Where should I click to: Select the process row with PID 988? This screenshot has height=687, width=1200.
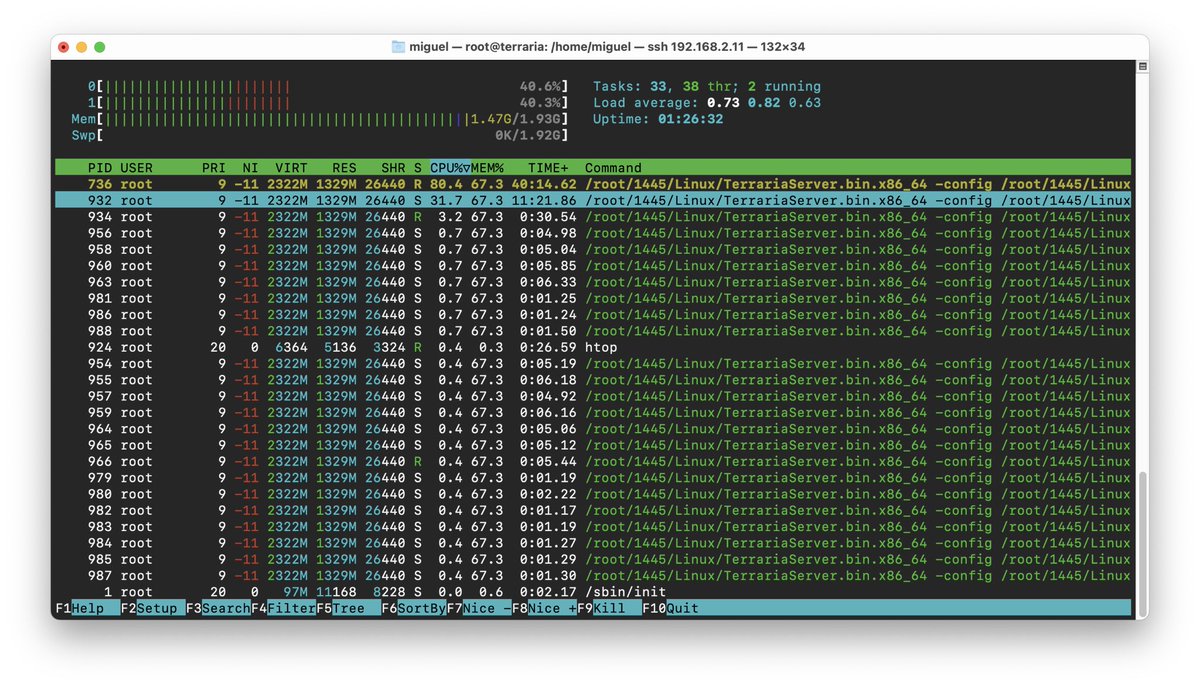click(593, 331)
